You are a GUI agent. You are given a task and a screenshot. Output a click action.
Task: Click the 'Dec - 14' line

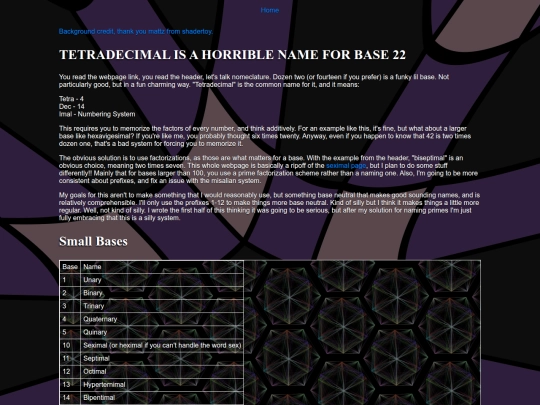[72, 106]
